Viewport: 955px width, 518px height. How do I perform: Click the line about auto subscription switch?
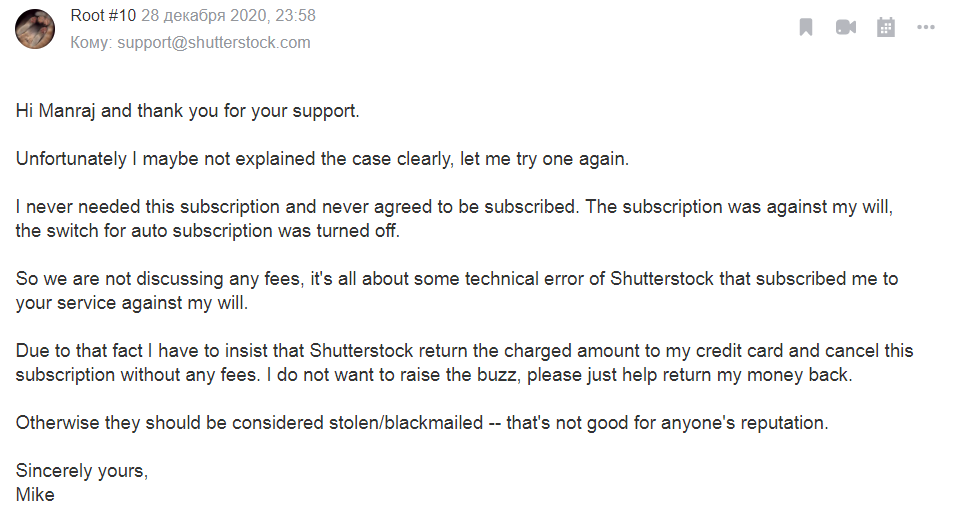pyautogui.click(x=208, y=231)
